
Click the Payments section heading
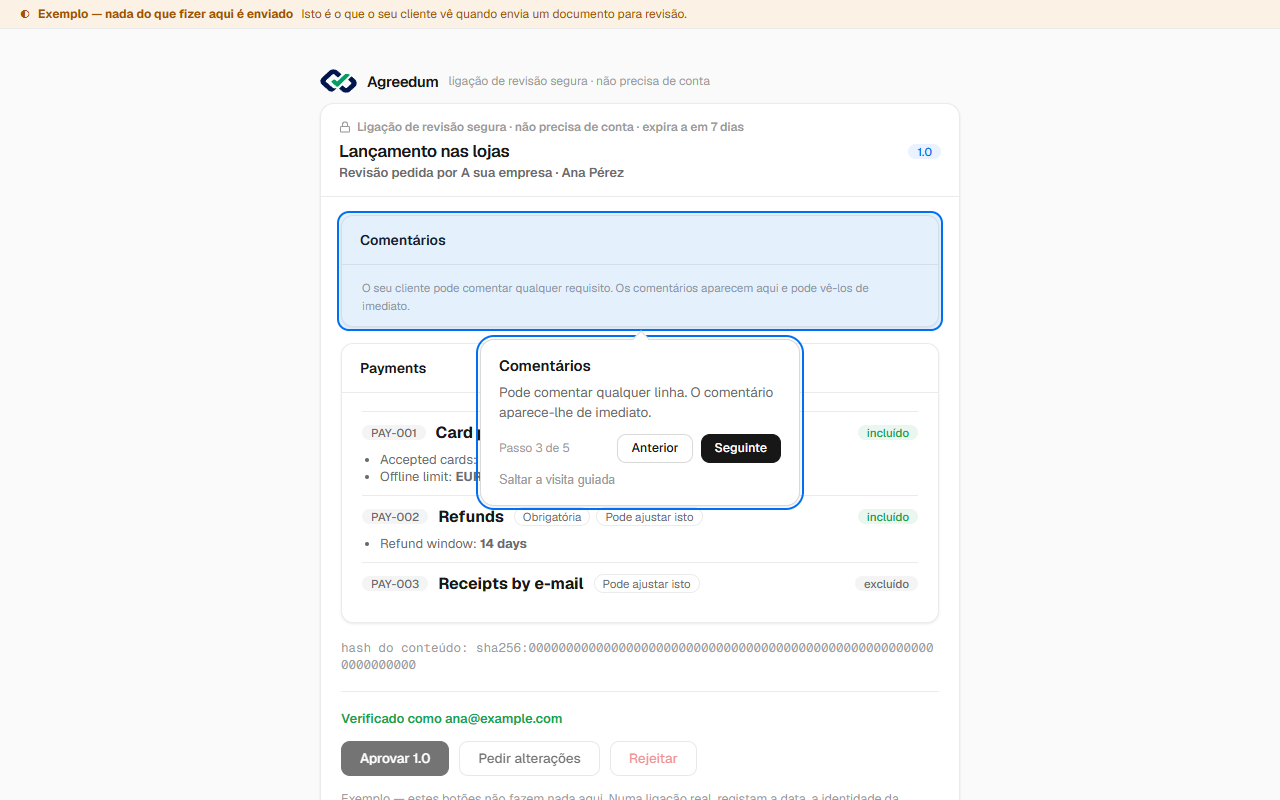click(x=393, y=368)
